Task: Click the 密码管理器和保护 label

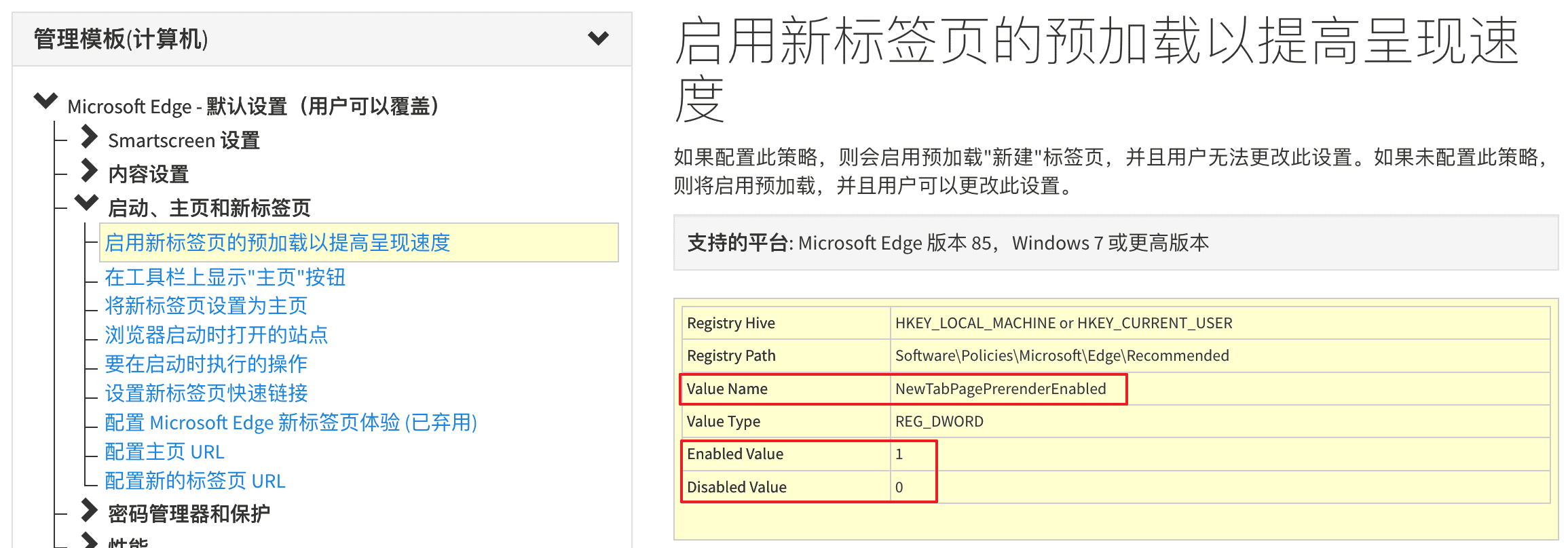Action: (x=189, y=514)
